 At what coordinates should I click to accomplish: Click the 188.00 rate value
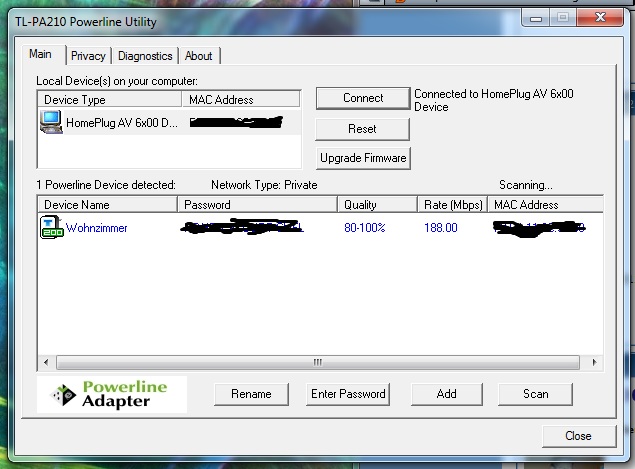point(441,228)
